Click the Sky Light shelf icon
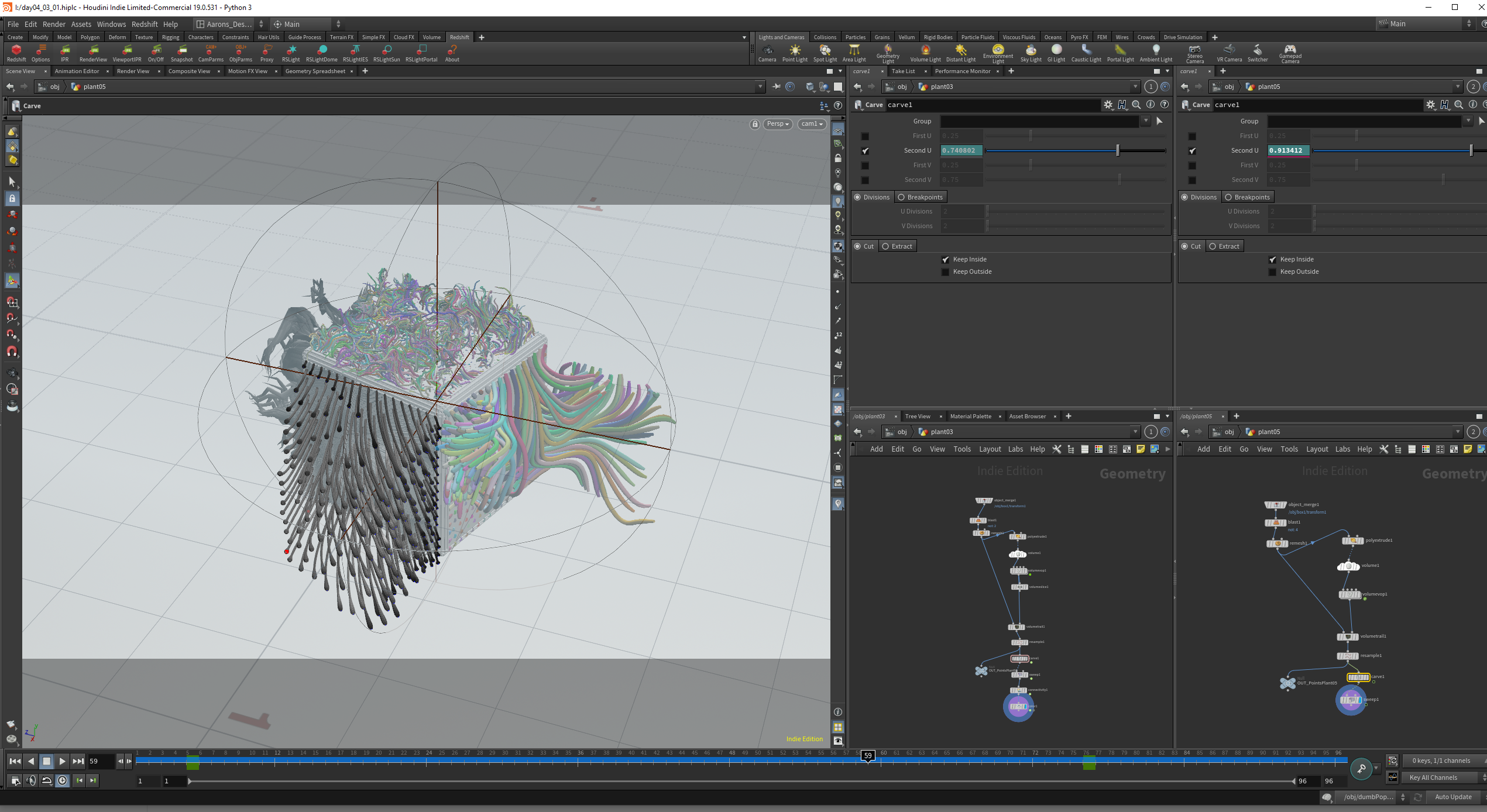Viewport: 1487px width, 812px height. [x=1031, y=53]
